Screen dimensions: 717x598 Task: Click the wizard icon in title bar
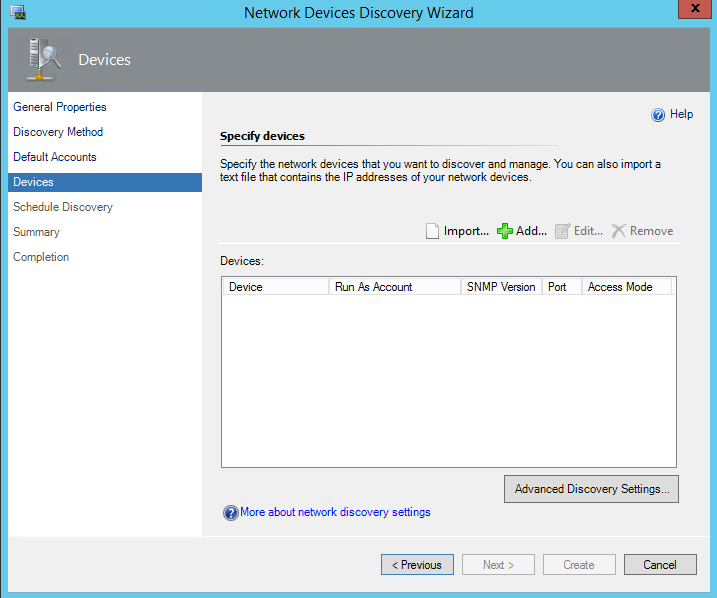click(18, 13)
